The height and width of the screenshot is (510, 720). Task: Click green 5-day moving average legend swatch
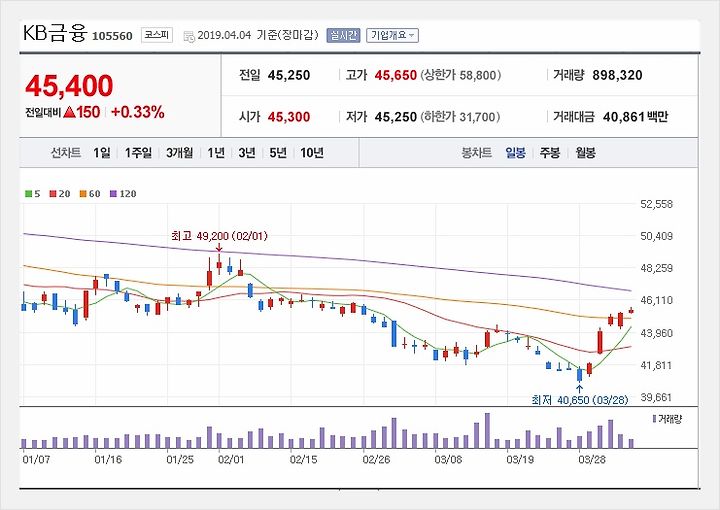pyautogui.click(x=28, y=194)
